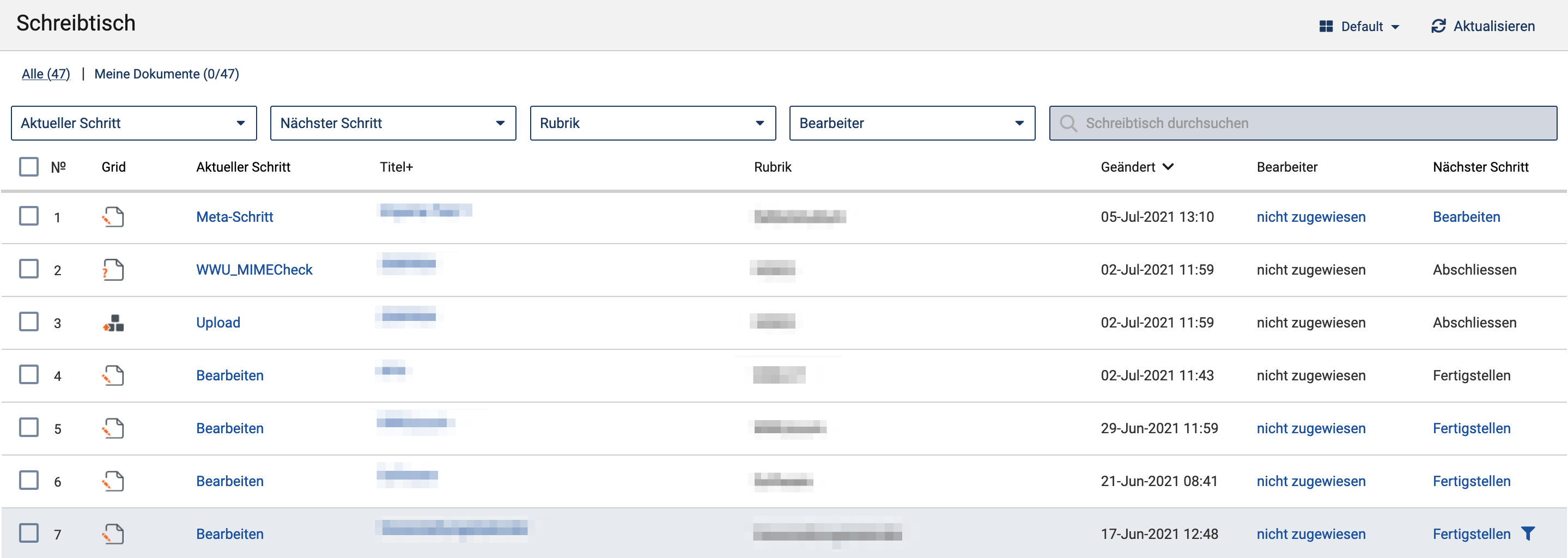Click the filter funnel icon in row 7

pyautogui.click(x=1528, y=533)
